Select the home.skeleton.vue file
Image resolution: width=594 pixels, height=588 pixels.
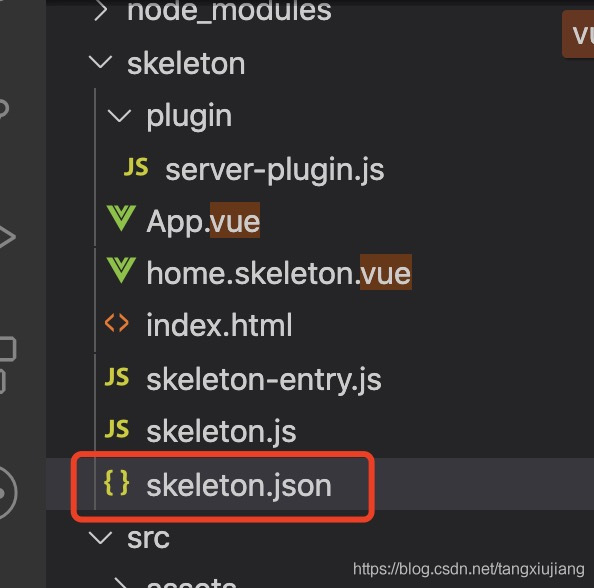coord(279,273)
